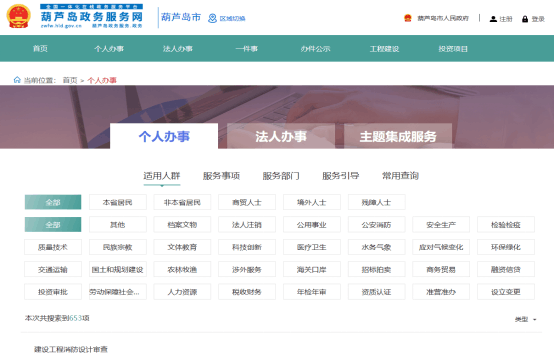554x364 pixels.
Task: Expand the 类型 sort dropdown
Action: (526, 319)
